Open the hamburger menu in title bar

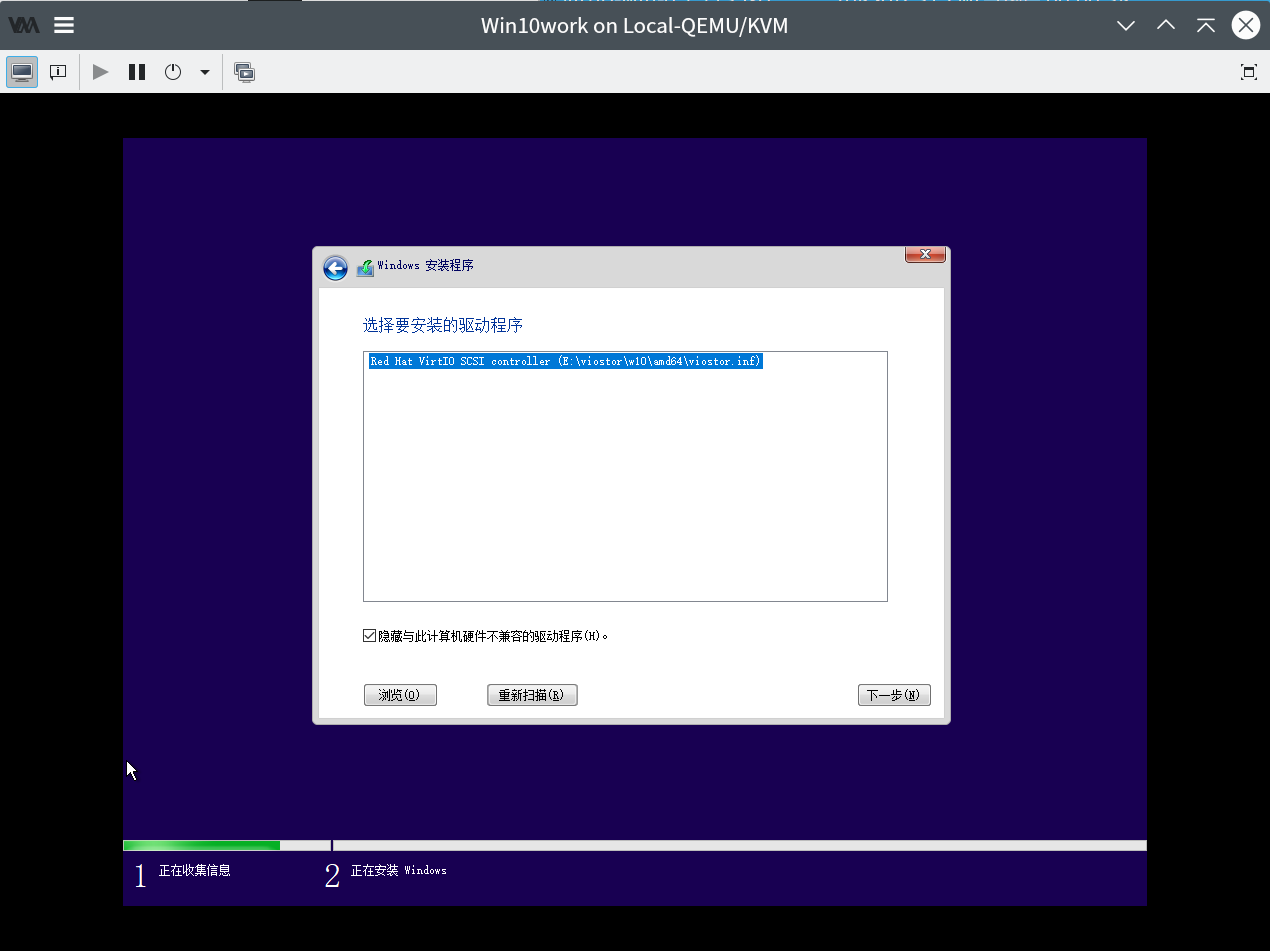coord(64,25)
